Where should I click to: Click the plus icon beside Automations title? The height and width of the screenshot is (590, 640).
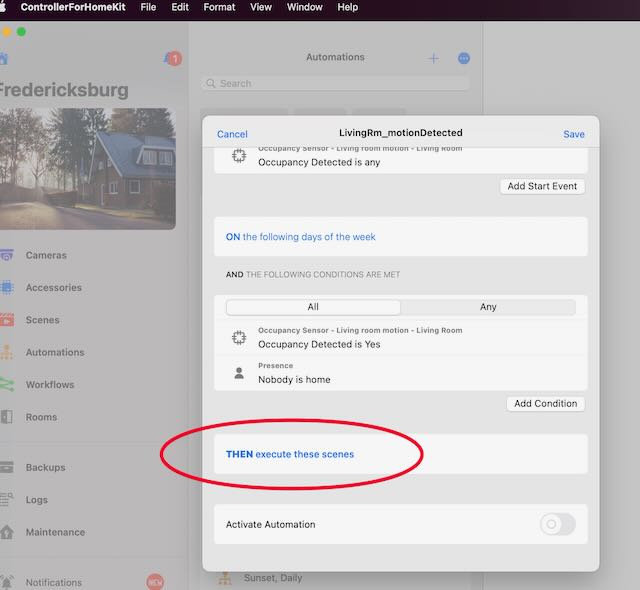tap(433, 58)
